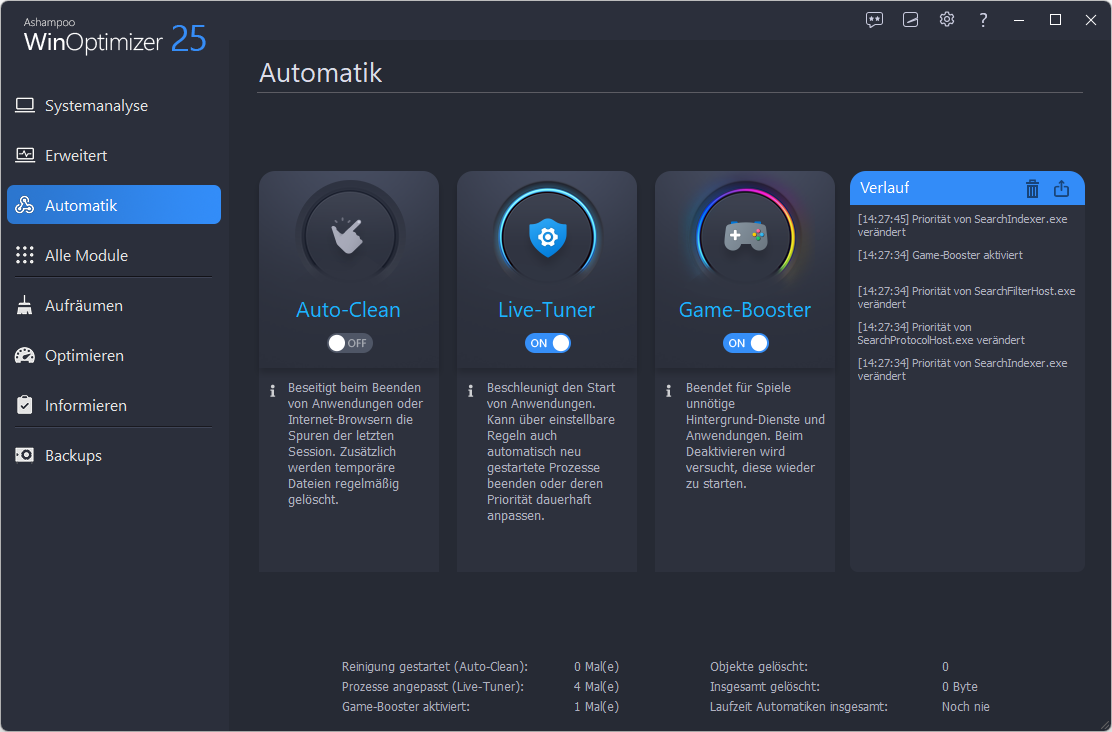Open the feedback chat bubble icon
Image resolution: width=1112 pixels, height=732 pixels.
(x=875, y=20)
